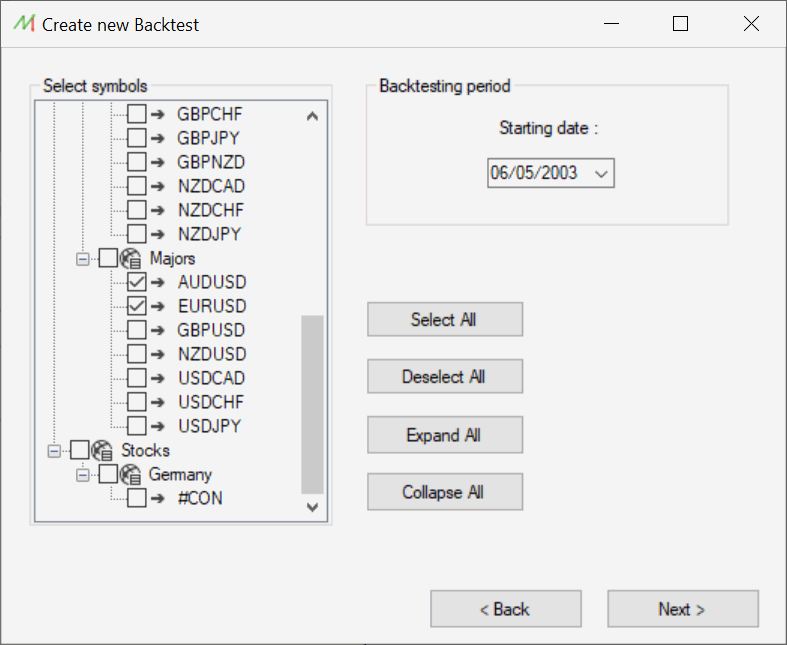Uncheck the EURUSD symbol checkbox
787x645 pixels.
click(x=137, y=306)
